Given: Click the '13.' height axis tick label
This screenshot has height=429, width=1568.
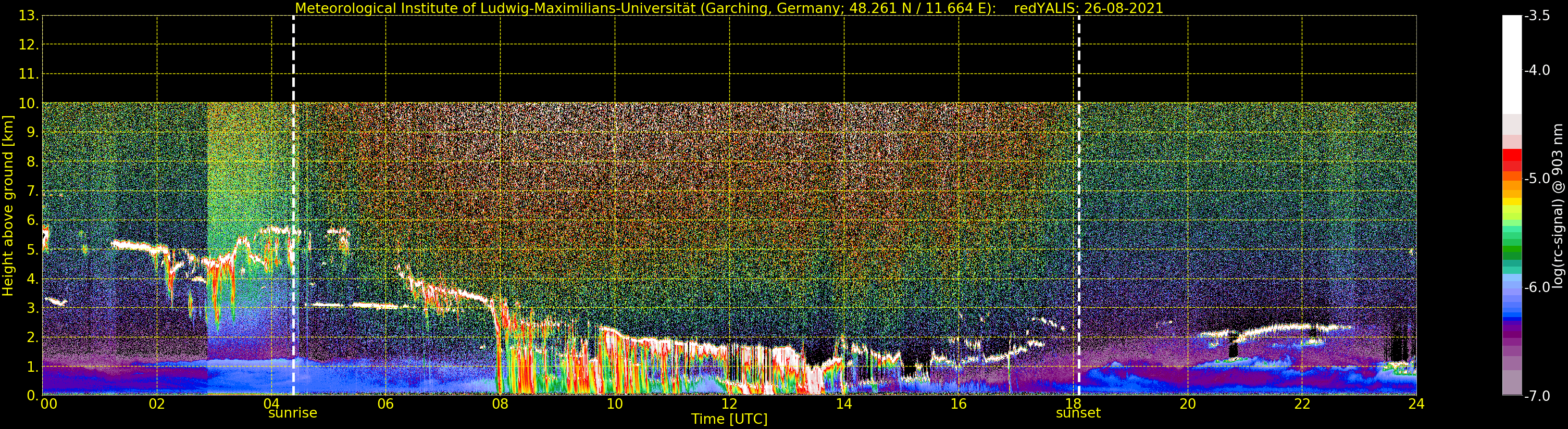Looking at the screenshot, I should point(29,16).
